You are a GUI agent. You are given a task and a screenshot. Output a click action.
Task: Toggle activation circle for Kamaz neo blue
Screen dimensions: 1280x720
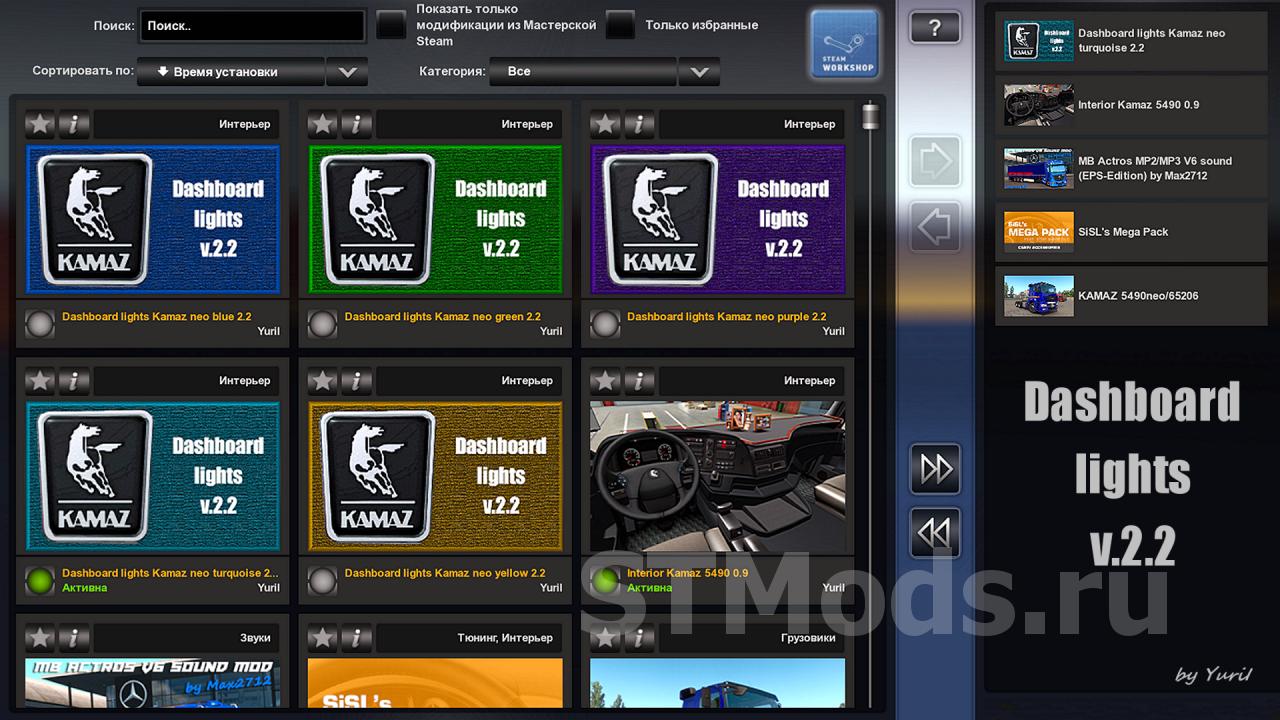[40, 324]
